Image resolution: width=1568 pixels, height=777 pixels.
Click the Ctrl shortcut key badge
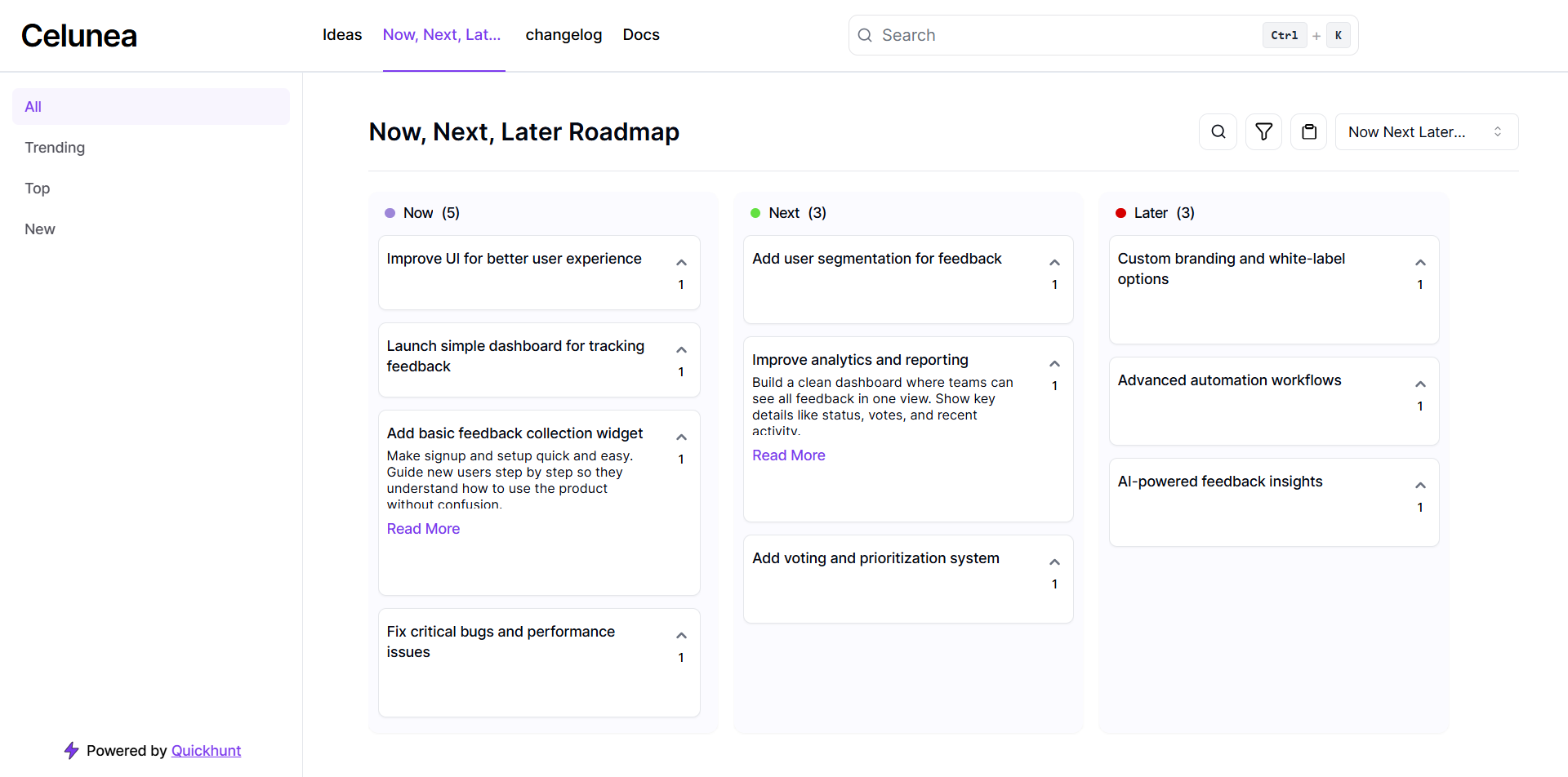[1284, 35]
